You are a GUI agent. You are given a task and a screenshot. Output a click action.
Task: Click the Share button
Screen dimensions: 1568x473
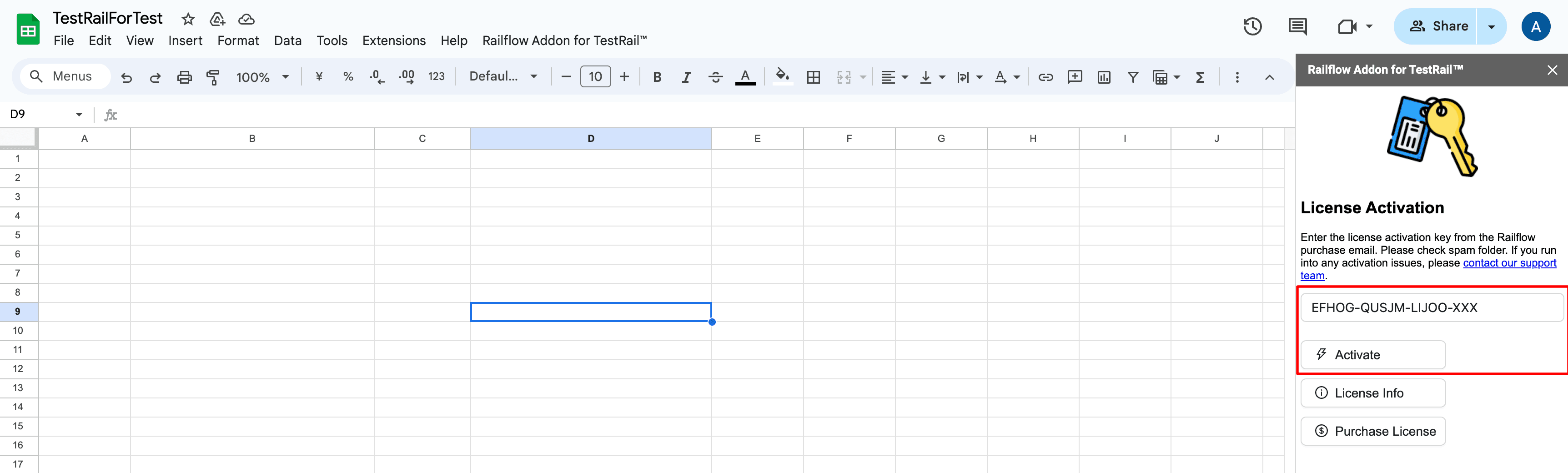(1436, 26)
